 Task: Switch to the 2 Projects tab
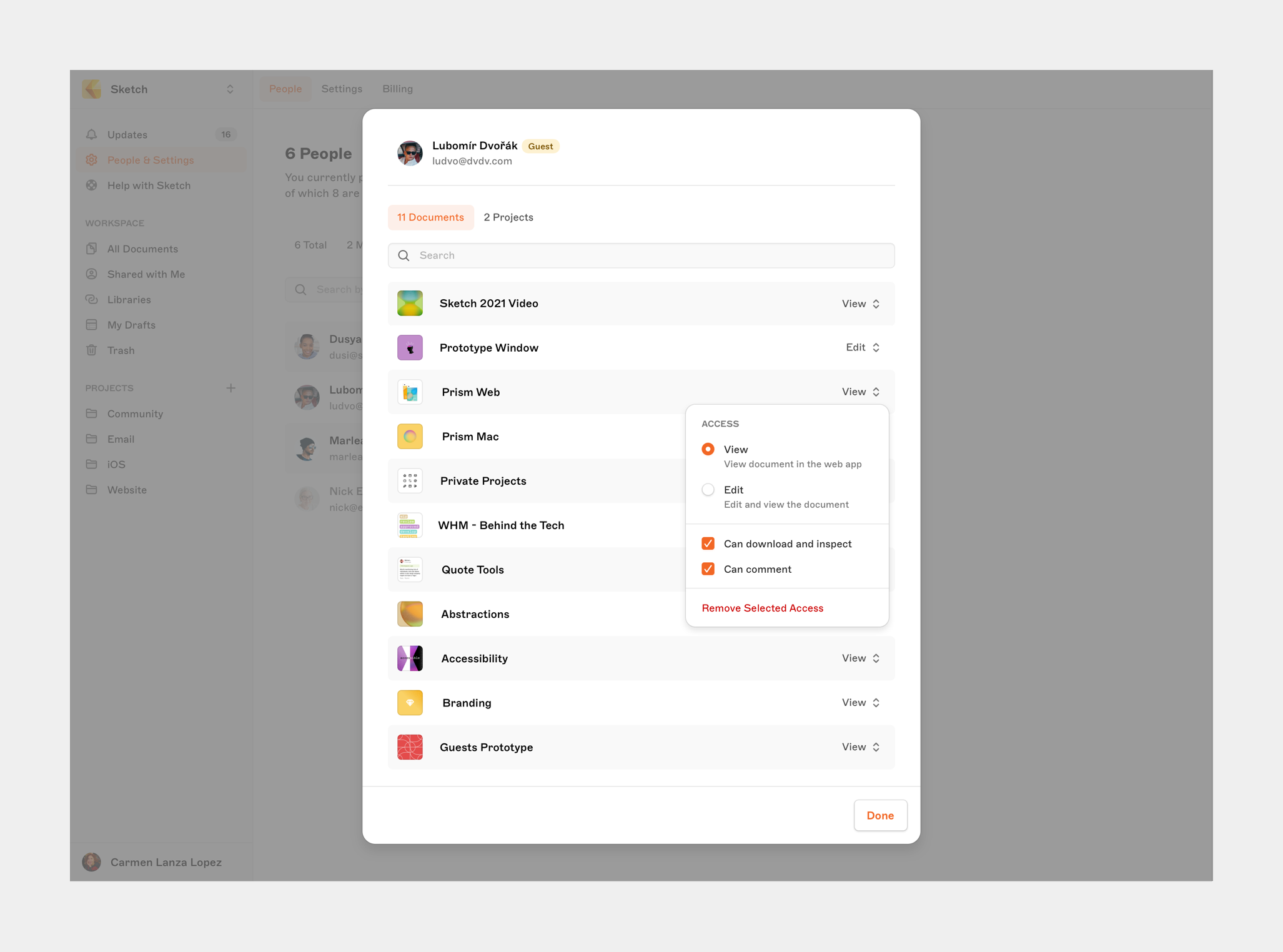(508, 217)
